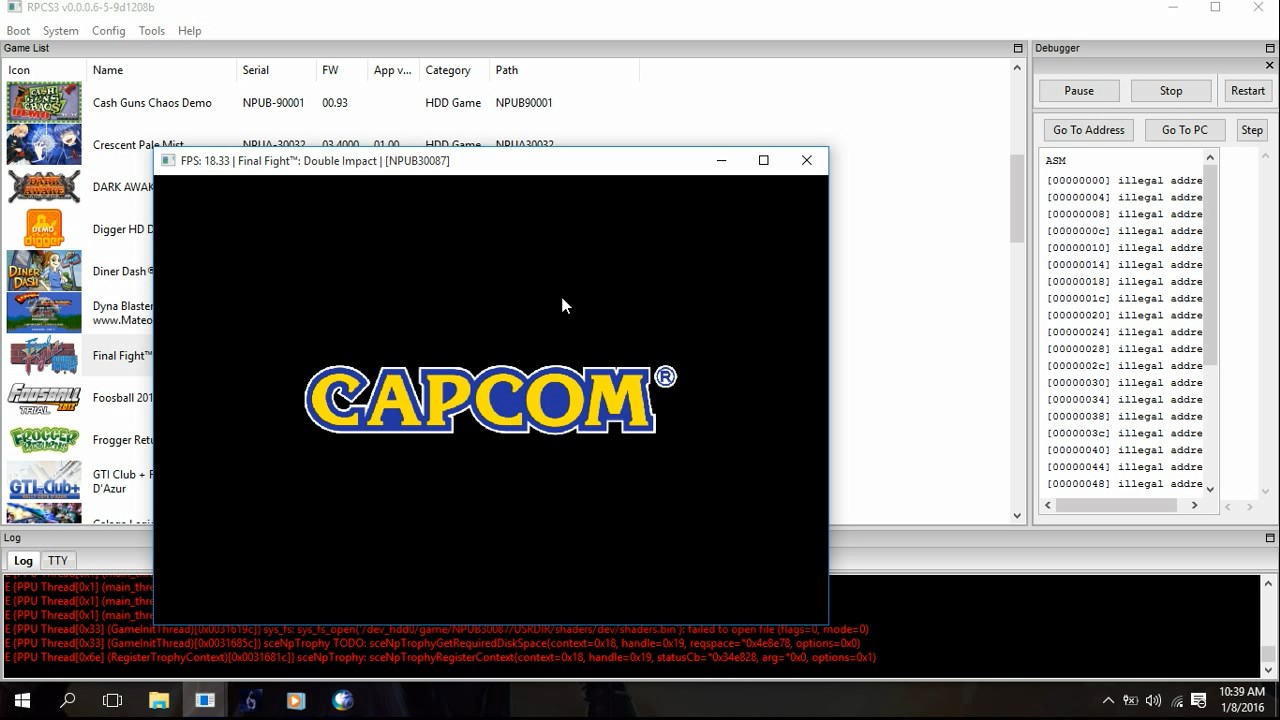
Task: Float the Game List panel
Action: pyautogui.click(x=1018, y=48)
